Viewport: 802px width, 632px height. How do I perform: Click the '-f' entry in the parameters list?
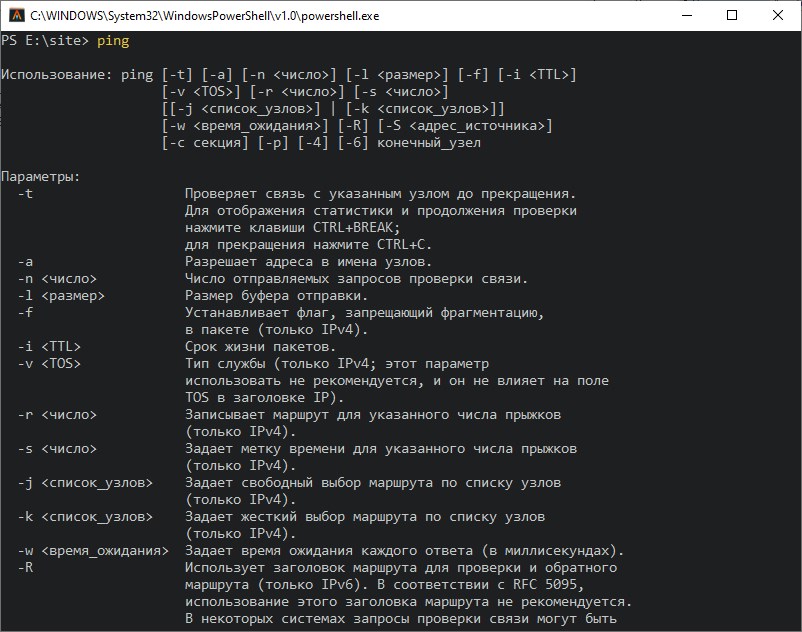tap(25, 313)
